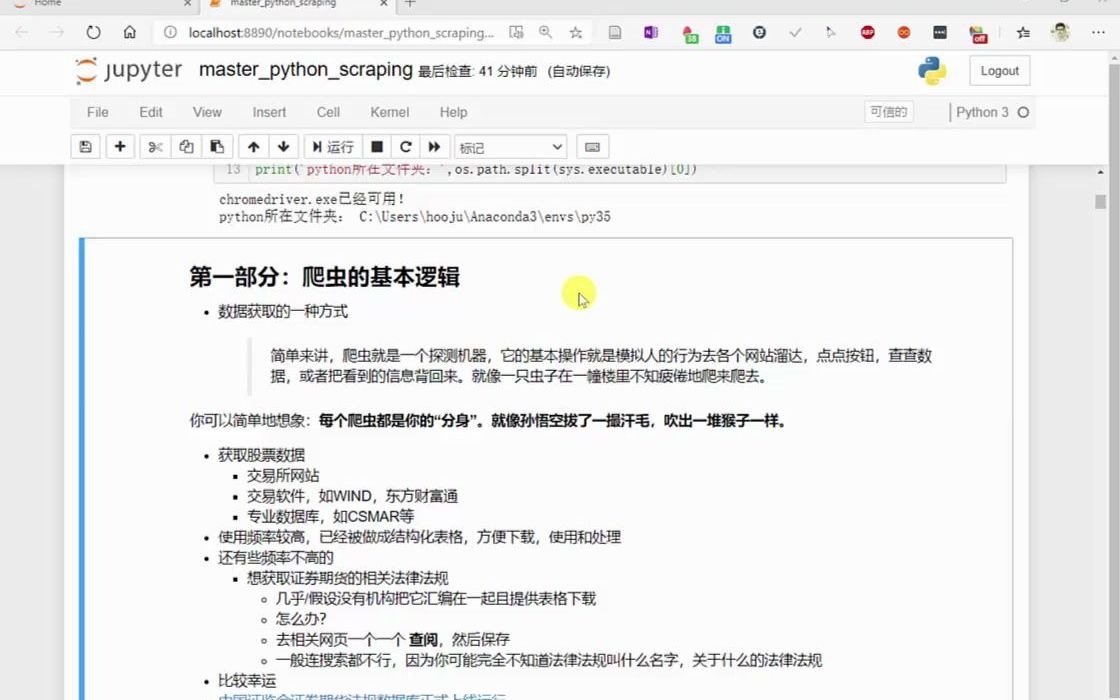Copy the selected cell with the copy icon
This screenshot has width=1120, height=700.
pyautogui.click(x=185, y=146)
